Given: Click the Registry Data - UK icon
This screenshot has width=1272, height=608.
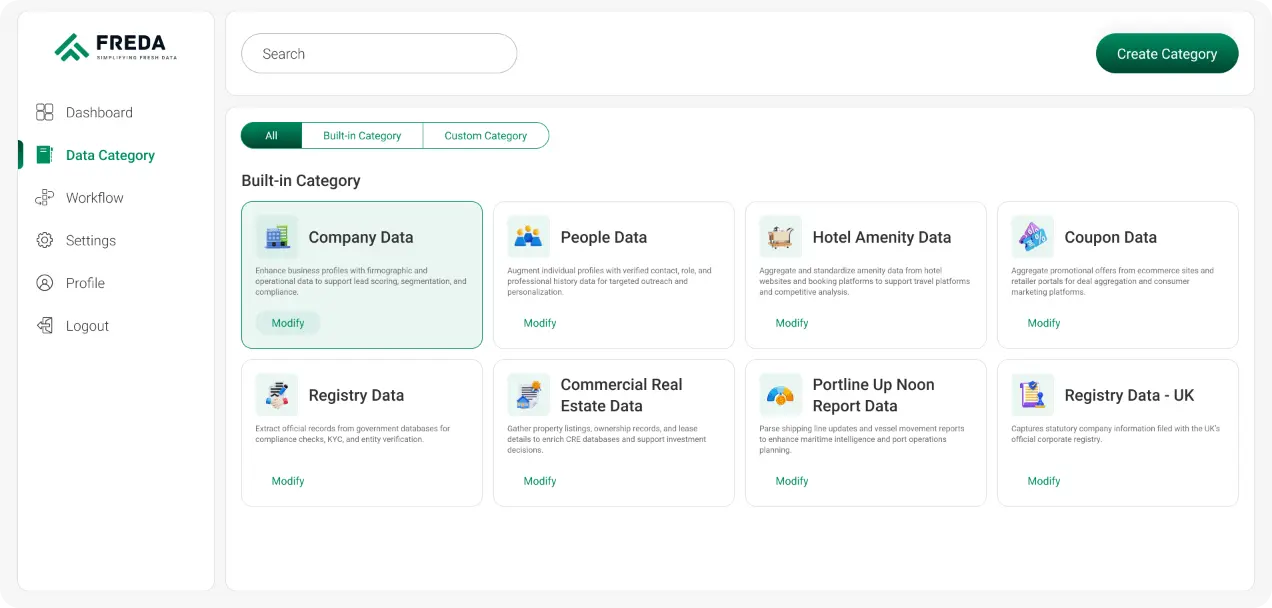Looking at the screenshot, I should coord(1032,395).
